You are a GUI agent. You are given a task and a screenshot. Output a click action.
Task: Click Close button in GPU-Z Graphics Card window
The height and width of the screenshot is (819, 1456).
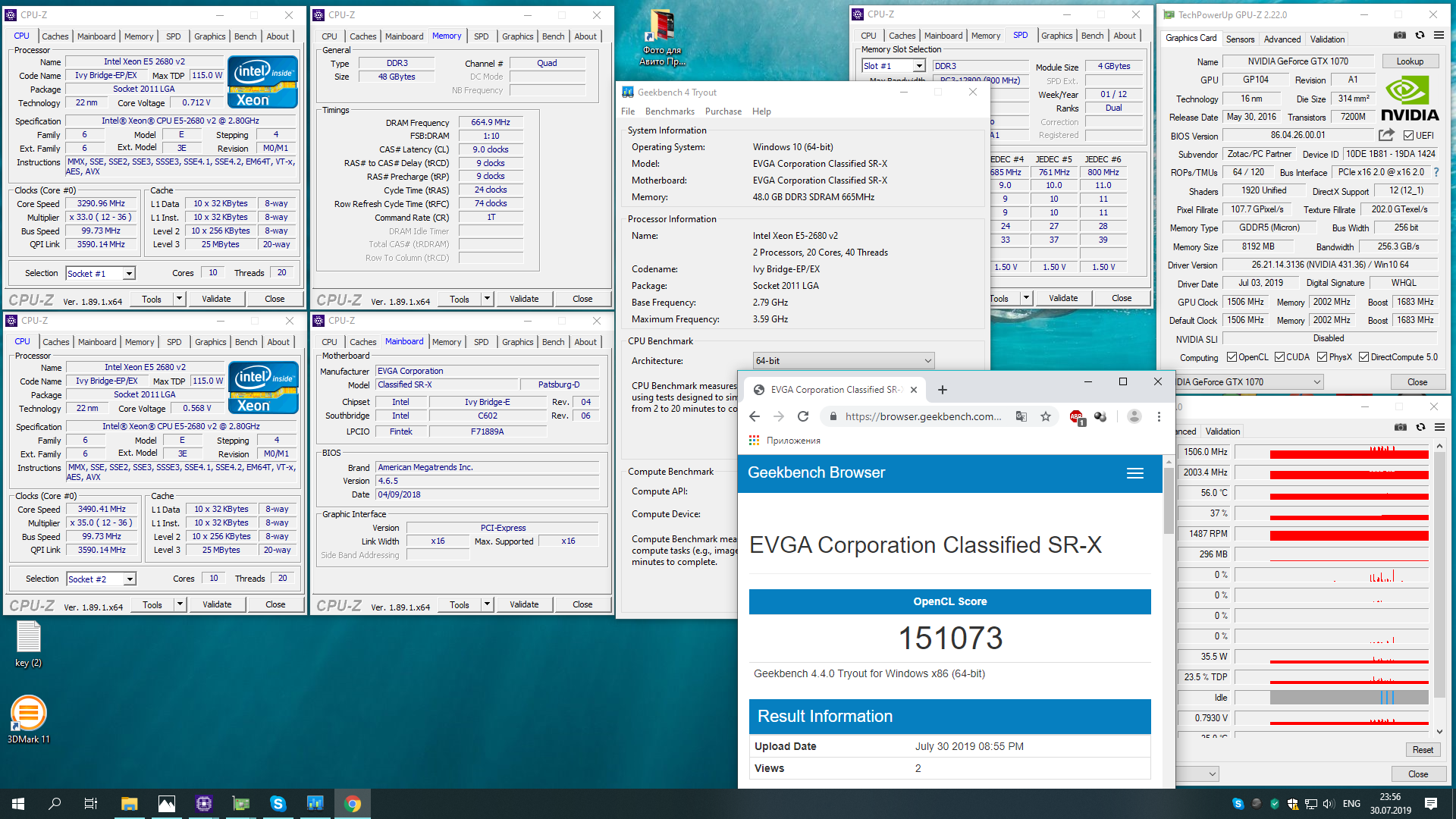(1417, 382)
